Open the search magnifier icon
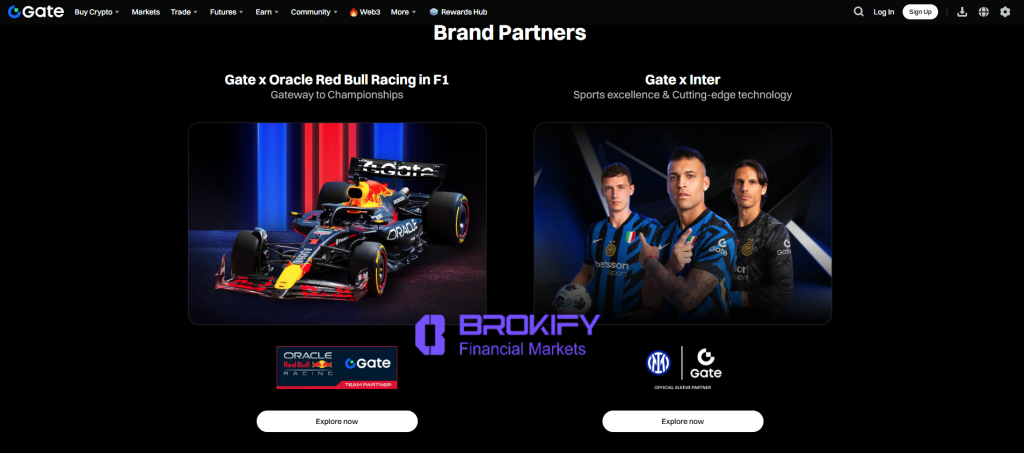 coord(858,12)
